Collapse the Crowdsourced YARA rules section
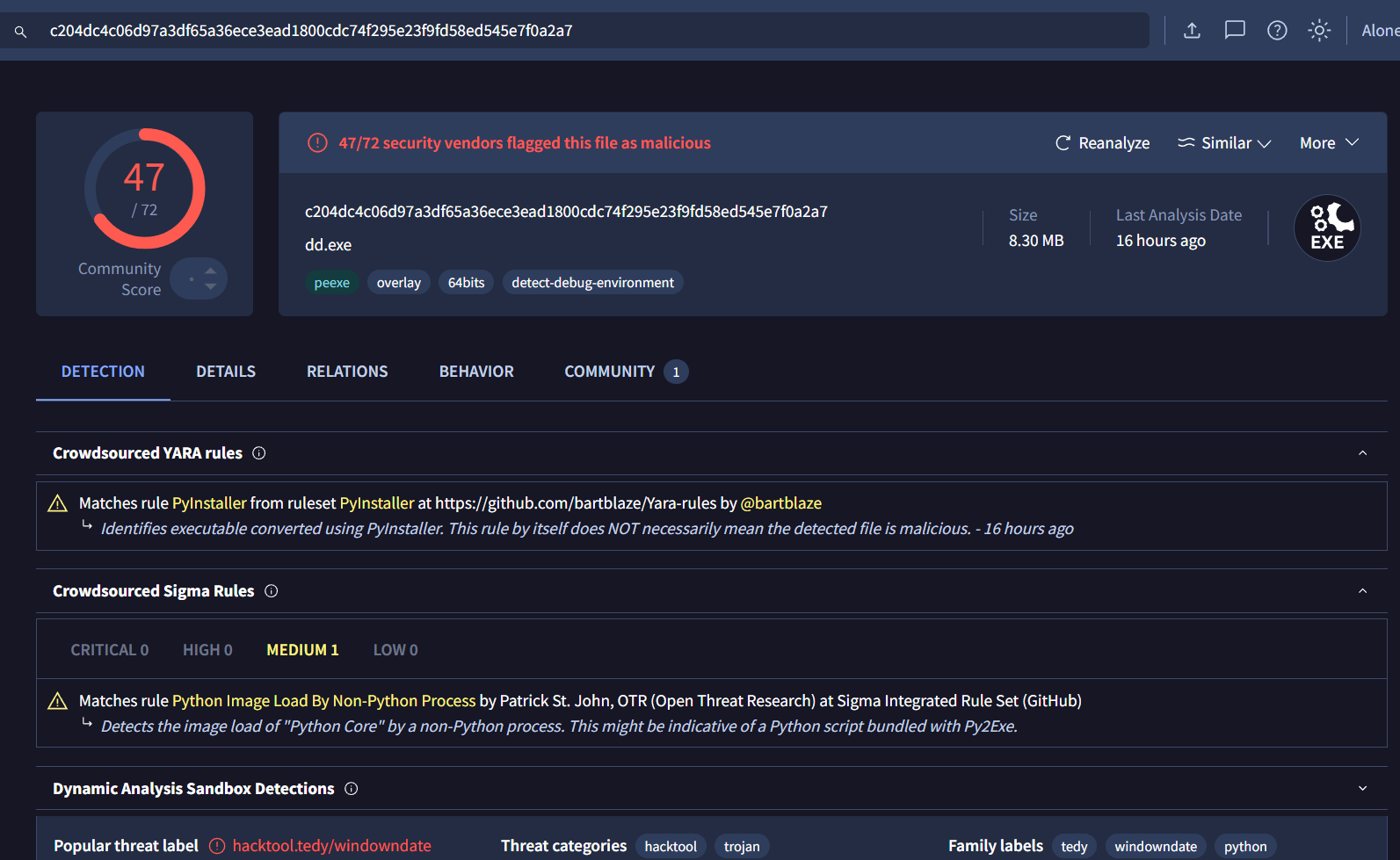Screen dimensions: 1400x860 (1362, 453)
